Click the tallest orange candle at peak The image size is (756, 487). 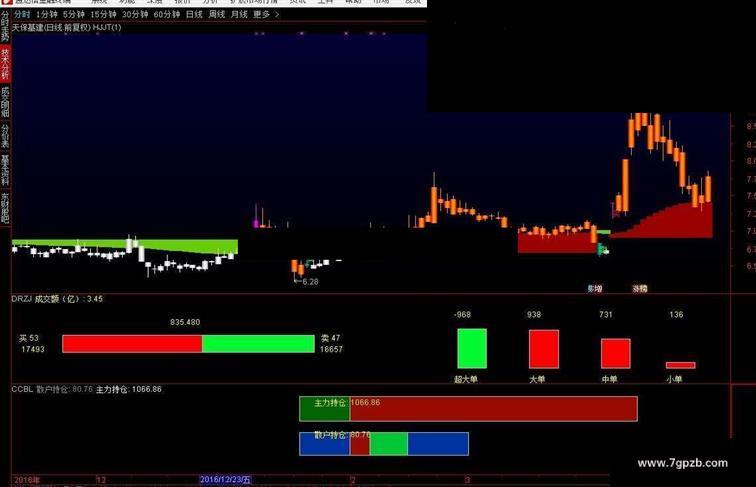coord(625,185)
